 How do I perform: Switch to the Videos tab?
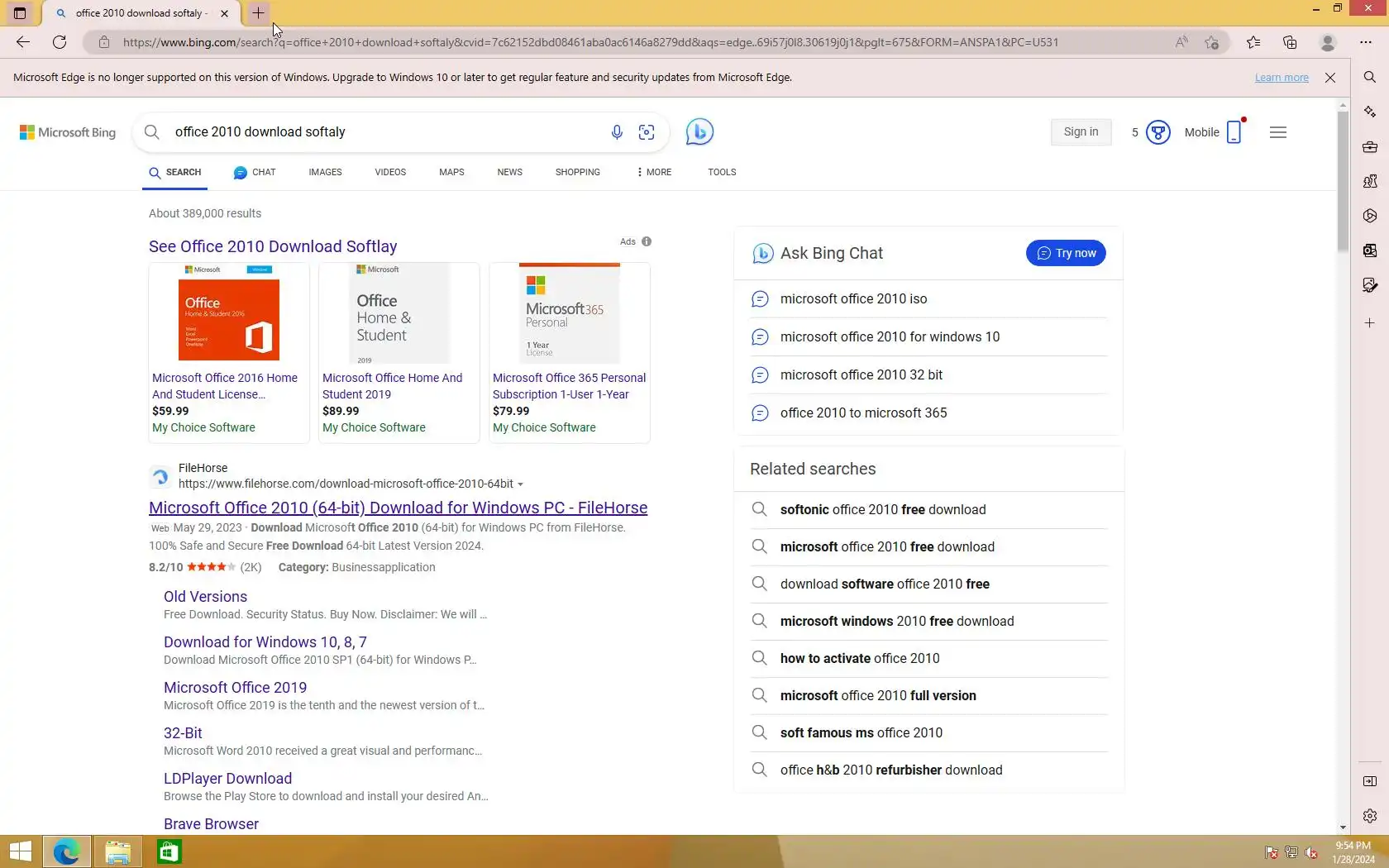click(x=390, y=172)
